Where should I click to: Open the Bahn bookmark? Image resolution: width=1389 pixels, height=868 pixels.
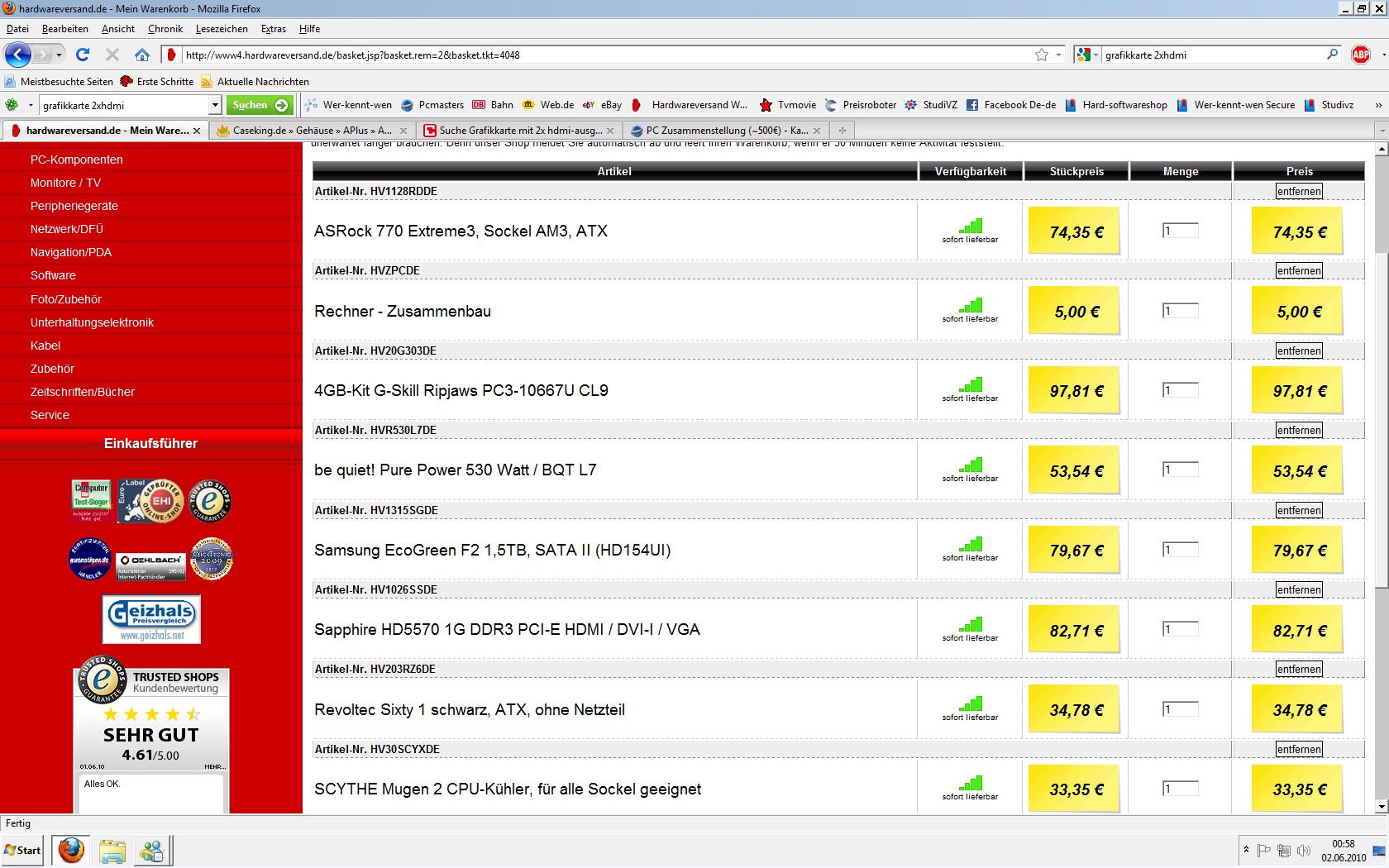point(493,105)
